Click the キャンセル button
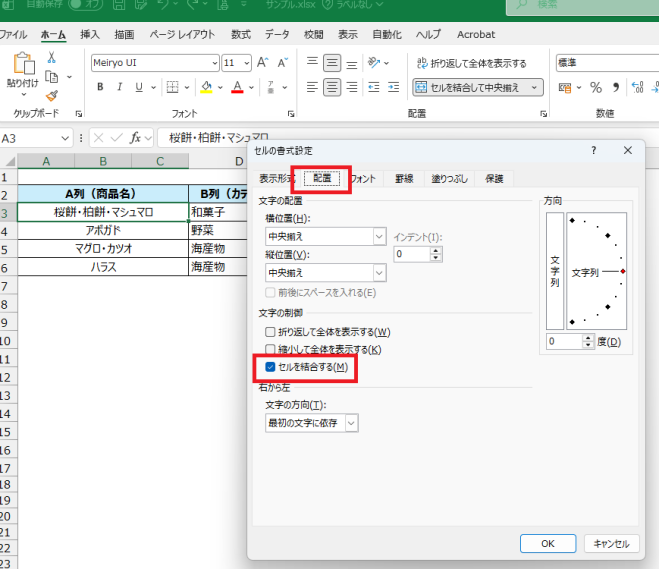Image resolution: width=660 pixels, height=569 pixels. tap(610, 544)
